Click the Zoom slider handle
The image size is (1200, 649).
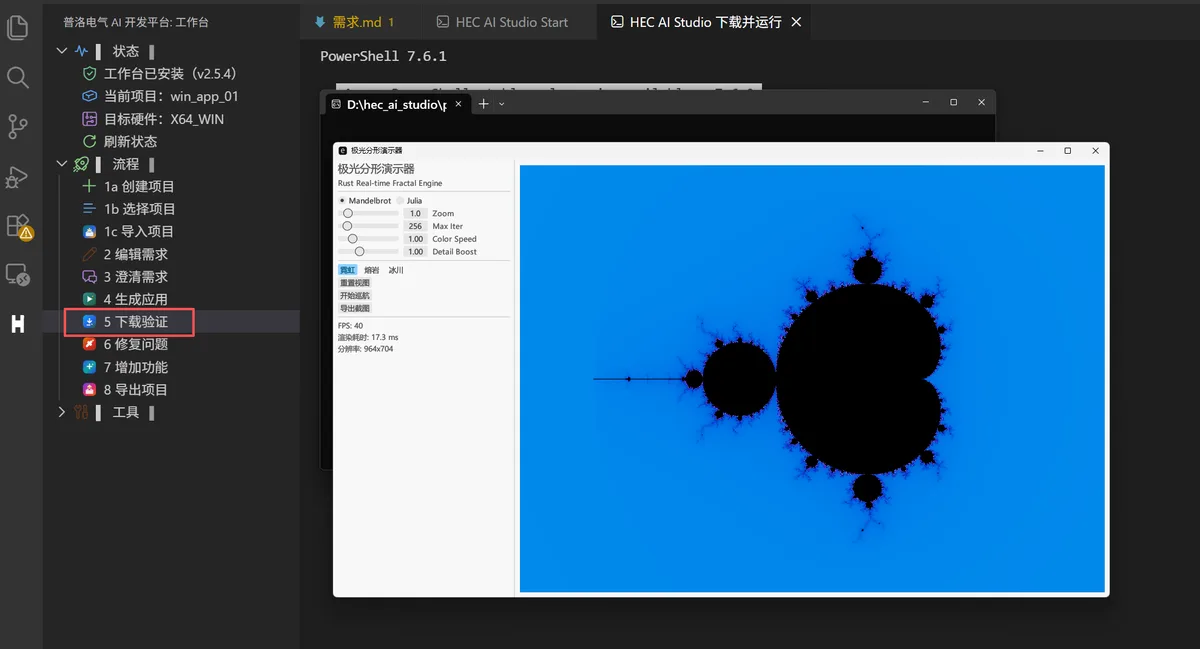[x=348, y=213]
